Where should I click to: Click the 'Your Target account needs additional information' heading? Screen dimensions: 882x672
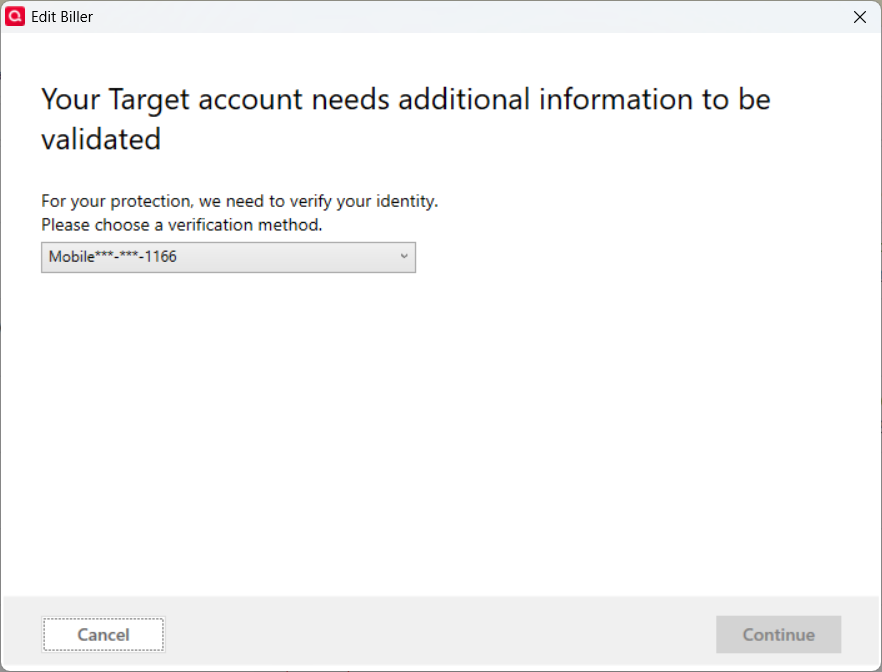coord(406,119)
